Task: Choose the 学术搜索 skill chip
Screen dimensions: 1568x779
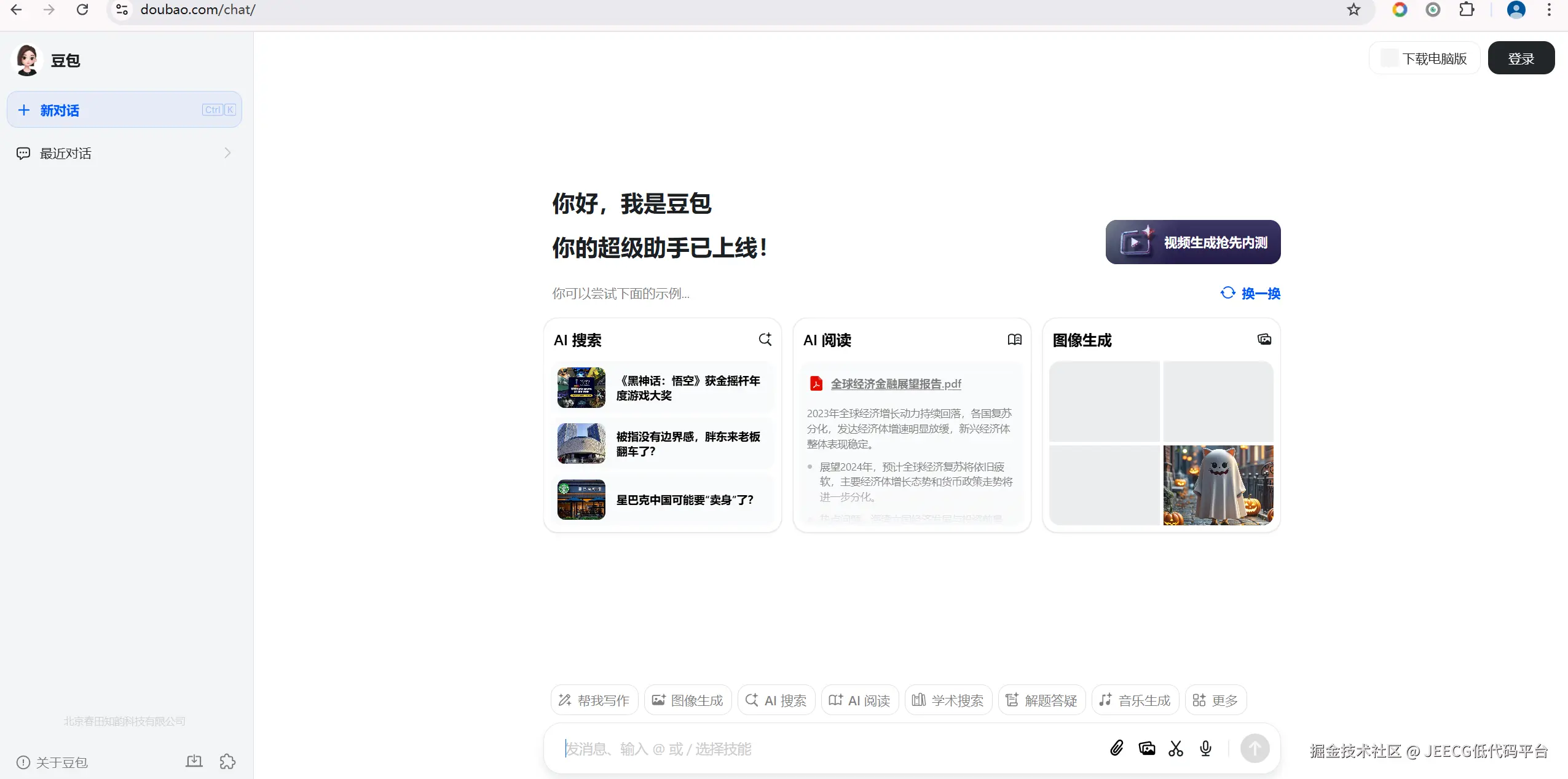Action: [x=948, y=700]
